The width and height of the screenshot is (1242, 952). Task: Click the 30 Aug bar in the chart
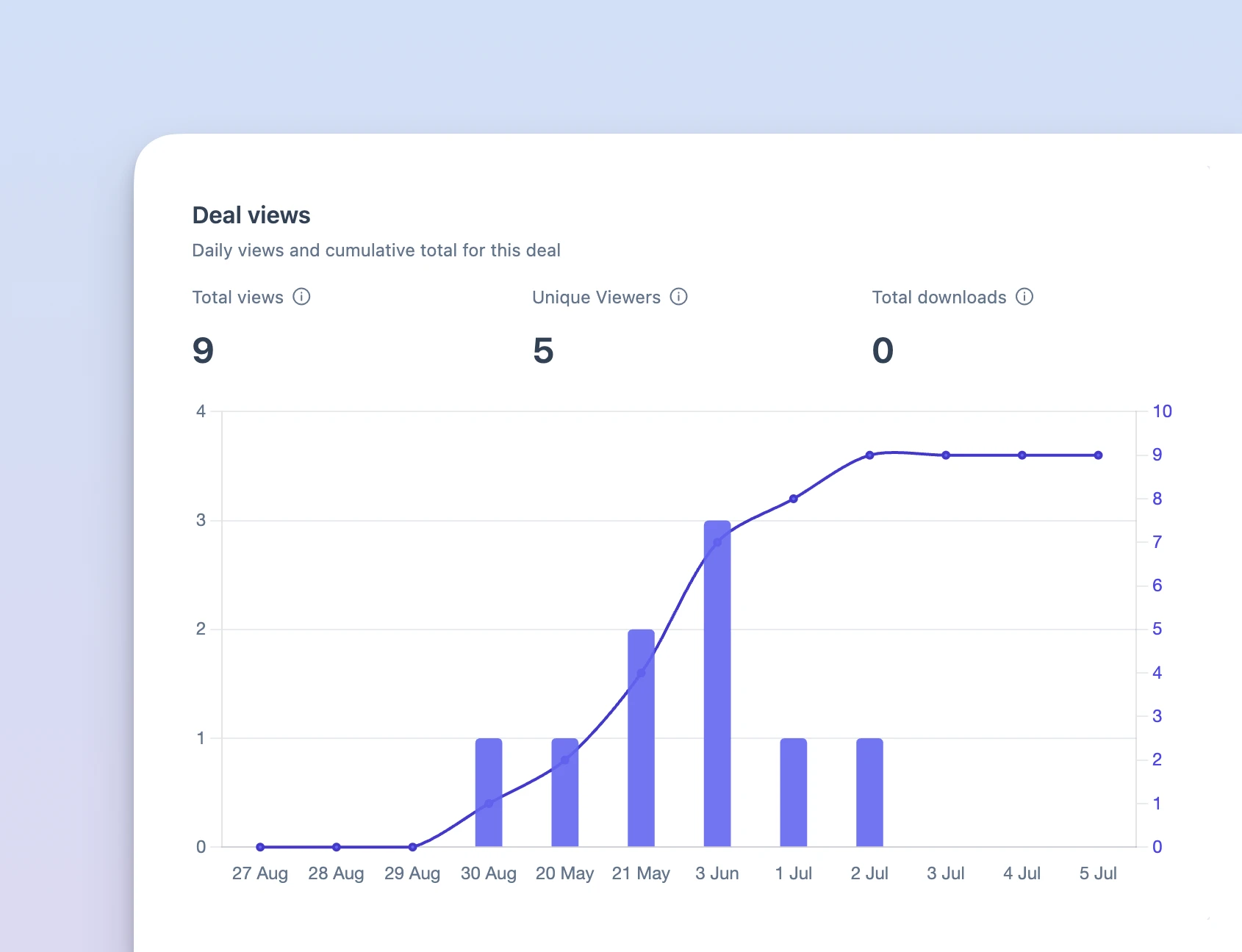point(489,793)
